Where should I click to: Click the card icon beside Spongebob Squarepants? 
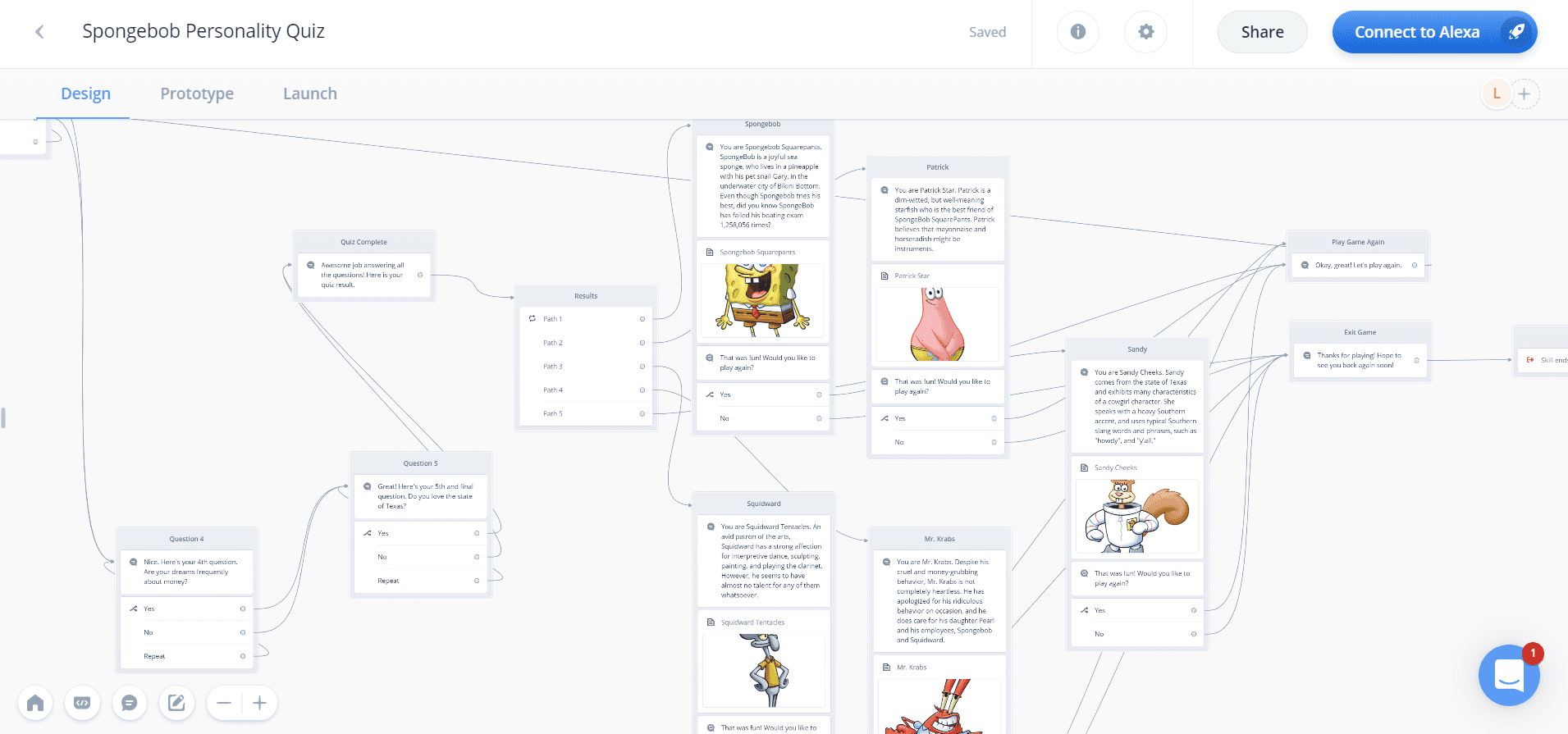[710, 253]
